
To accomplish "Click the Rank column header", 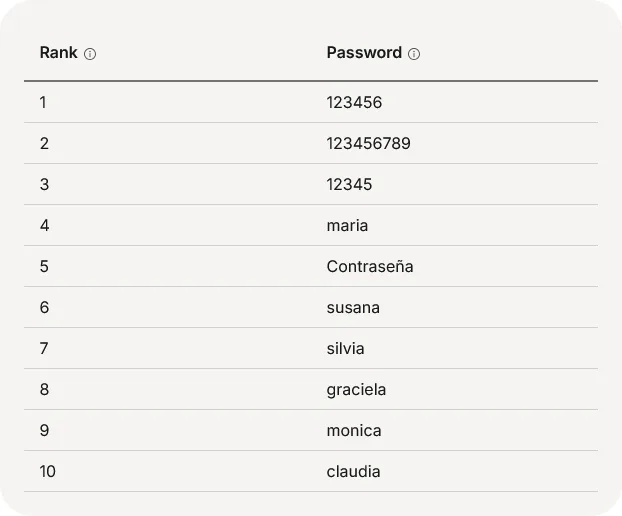I will [59, 53].
